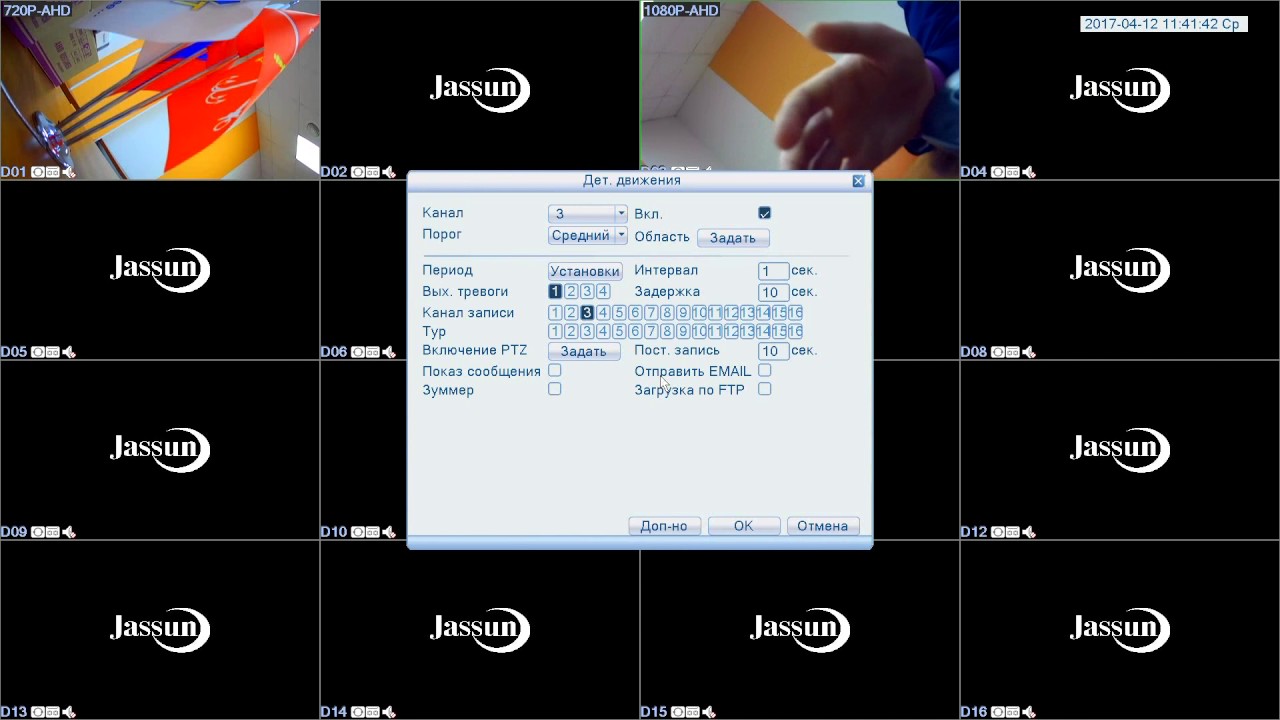Check the Загрузка по FTP option

coord(765,389)
